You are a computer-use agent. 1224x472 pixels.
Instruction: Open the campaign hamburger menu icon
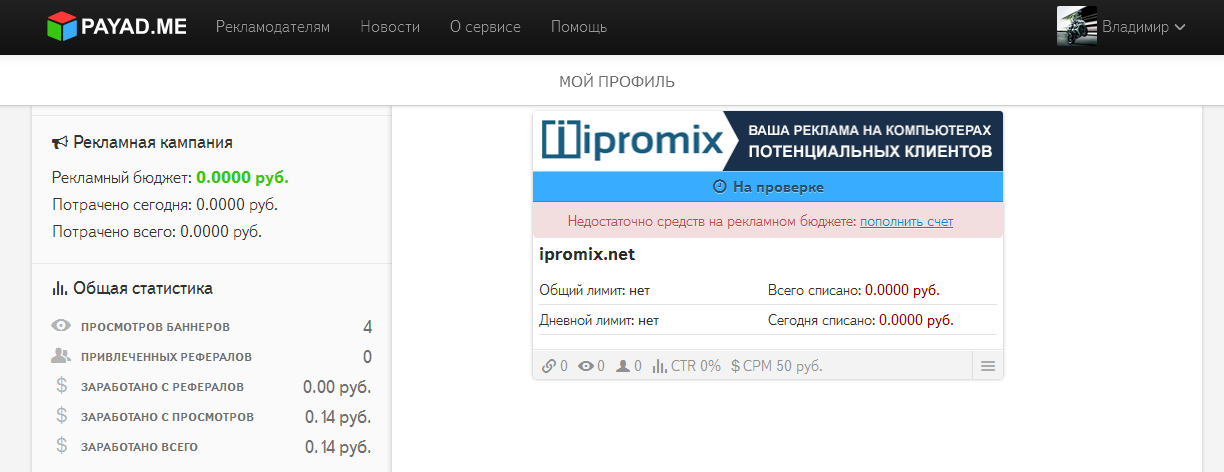click(988, 366)
